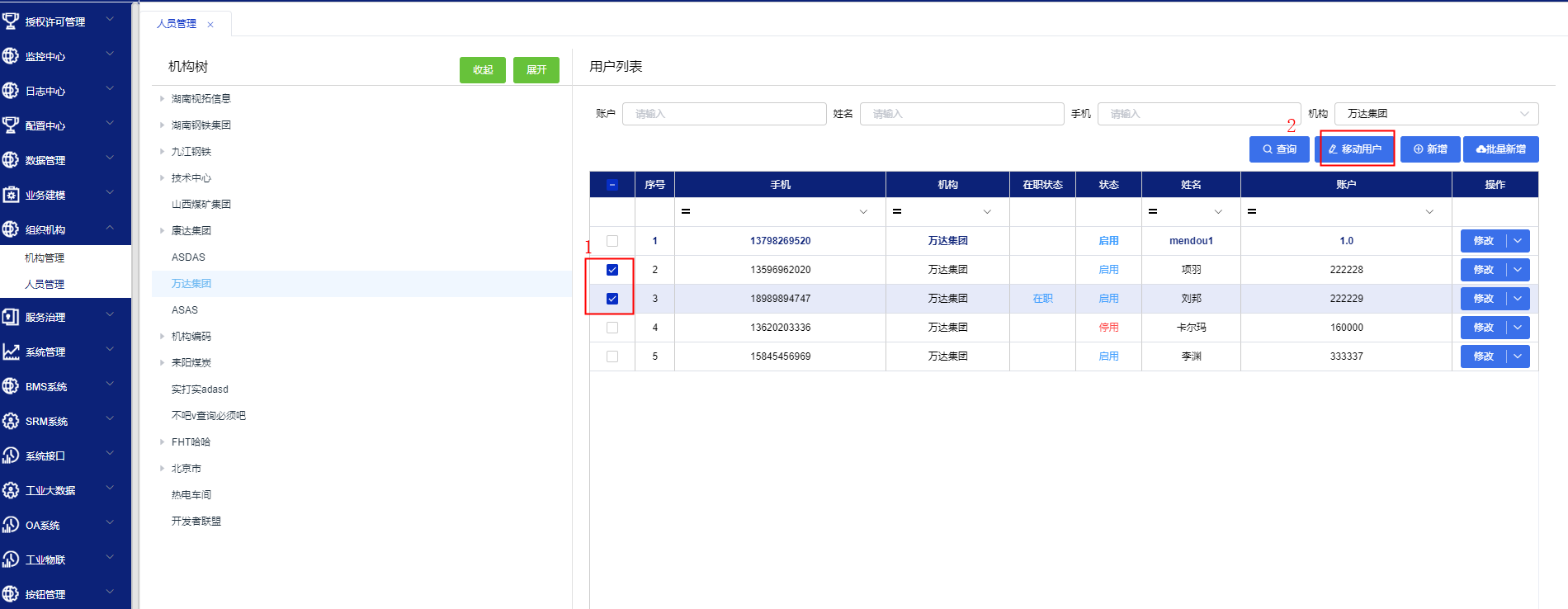Open the dropdown arrow beside 修改 for 李渊
Screen dimensions: 1568x609
(x=1518, y=356)
